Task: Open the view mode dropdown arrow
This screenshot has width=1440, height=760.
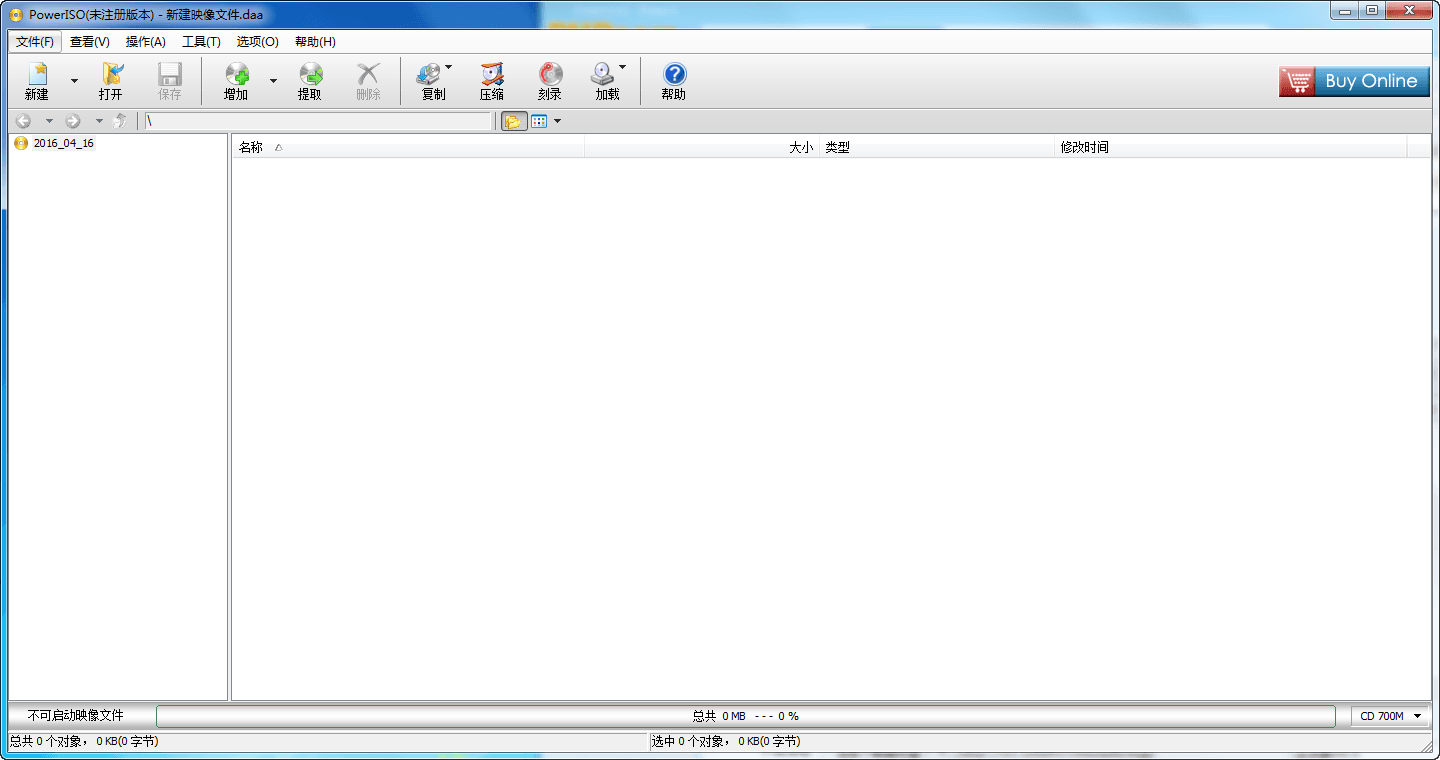Action: 558,121
